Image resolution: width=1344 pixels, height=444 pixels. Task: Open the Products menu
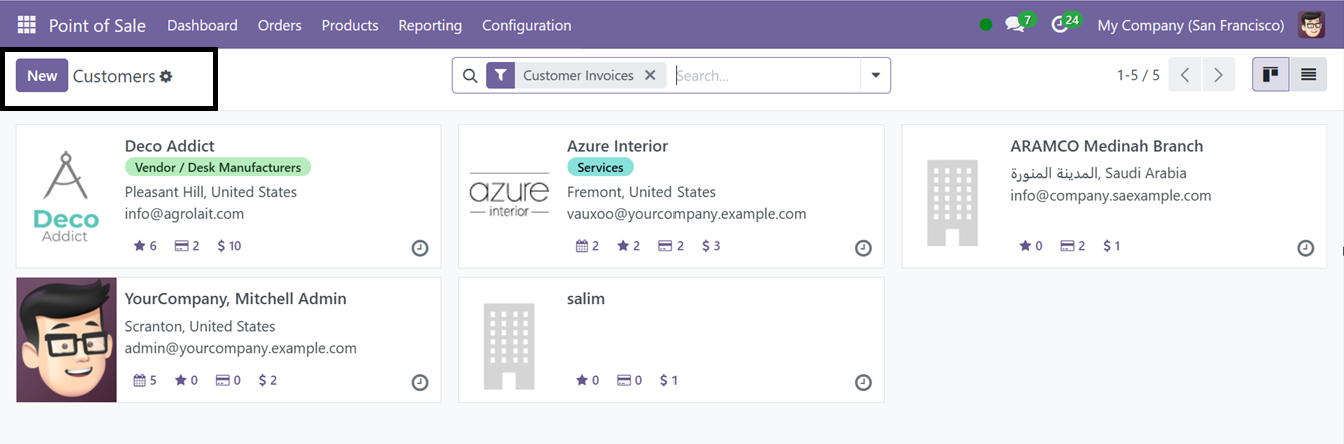(x=350, y=25)
